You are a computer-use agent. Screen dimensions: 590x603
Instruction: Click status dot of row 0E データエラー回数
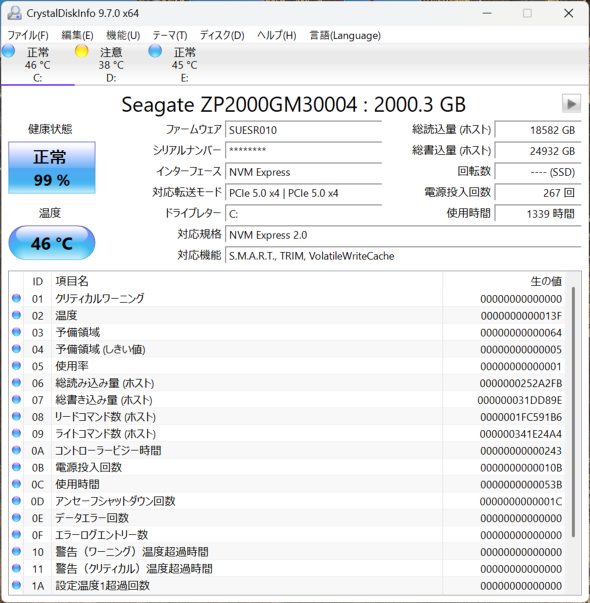(16, 518)
